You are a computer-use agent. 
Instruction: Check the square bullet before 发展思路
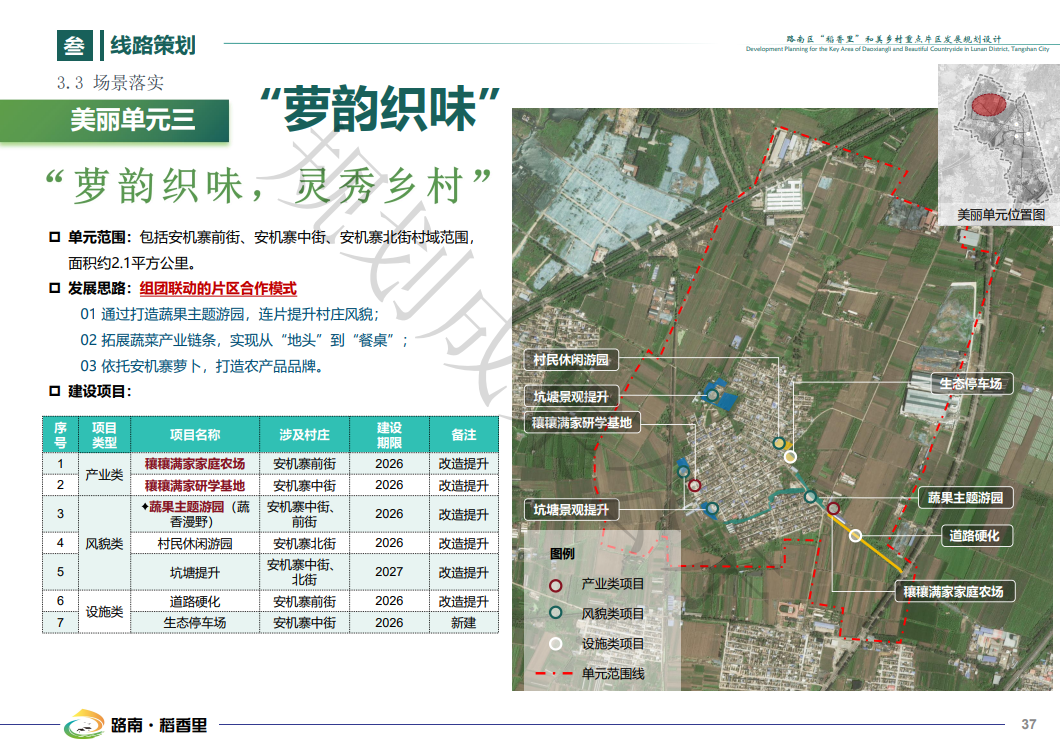point(55,289)
